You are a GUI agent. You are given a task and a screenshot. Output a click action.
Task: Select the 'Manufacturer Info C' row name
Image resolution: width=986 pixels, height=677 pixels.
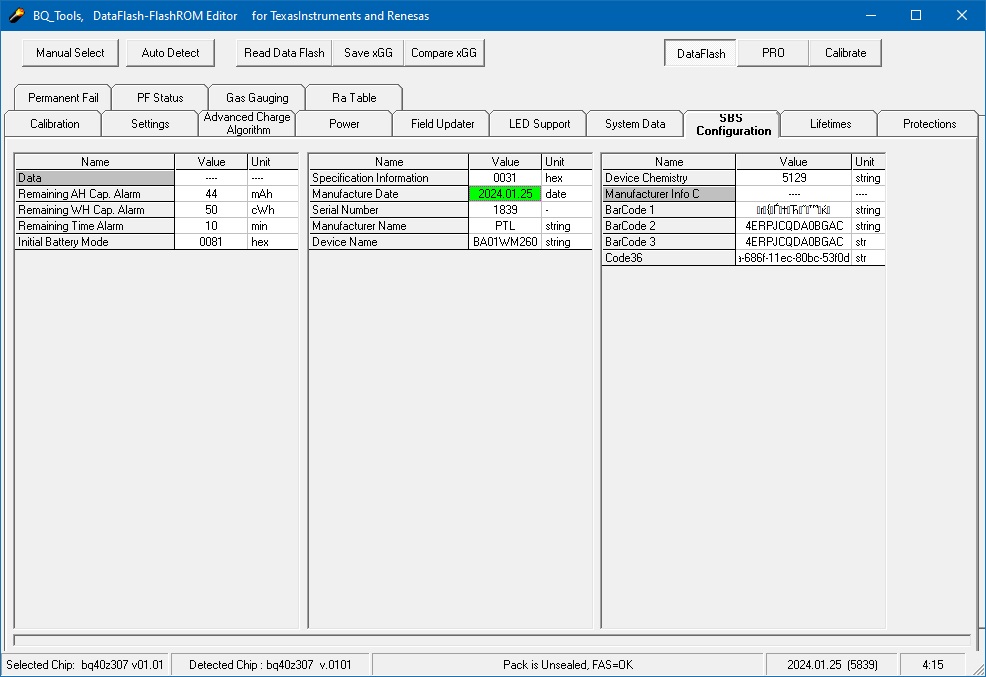pyautogui.click(x=668, y=194)
